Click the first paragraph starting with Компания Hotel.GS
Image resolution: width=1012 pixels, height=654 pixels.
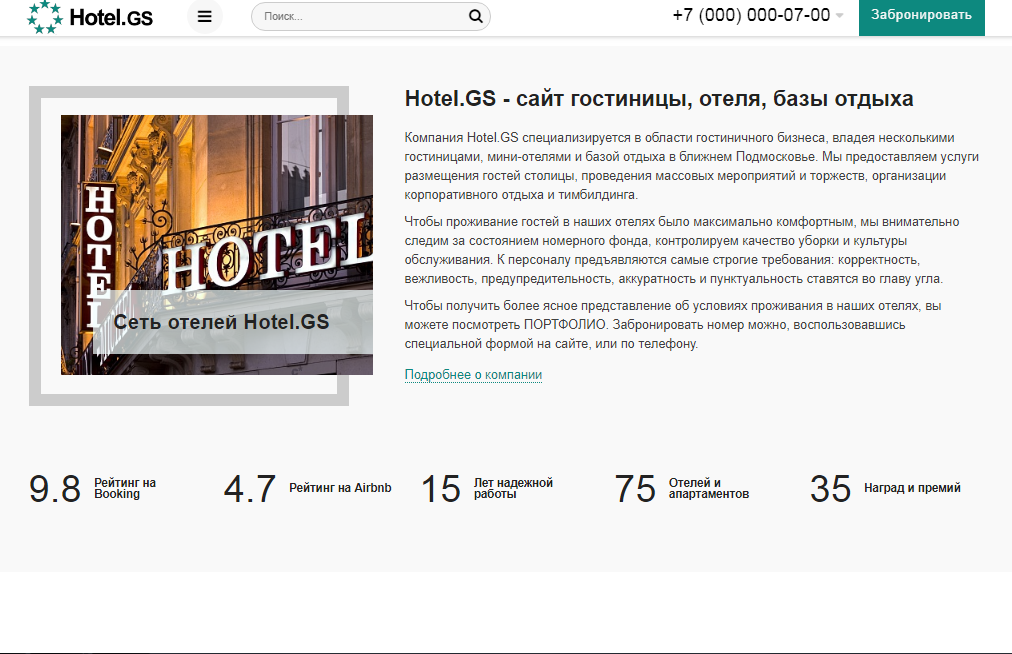coord(690,166)
